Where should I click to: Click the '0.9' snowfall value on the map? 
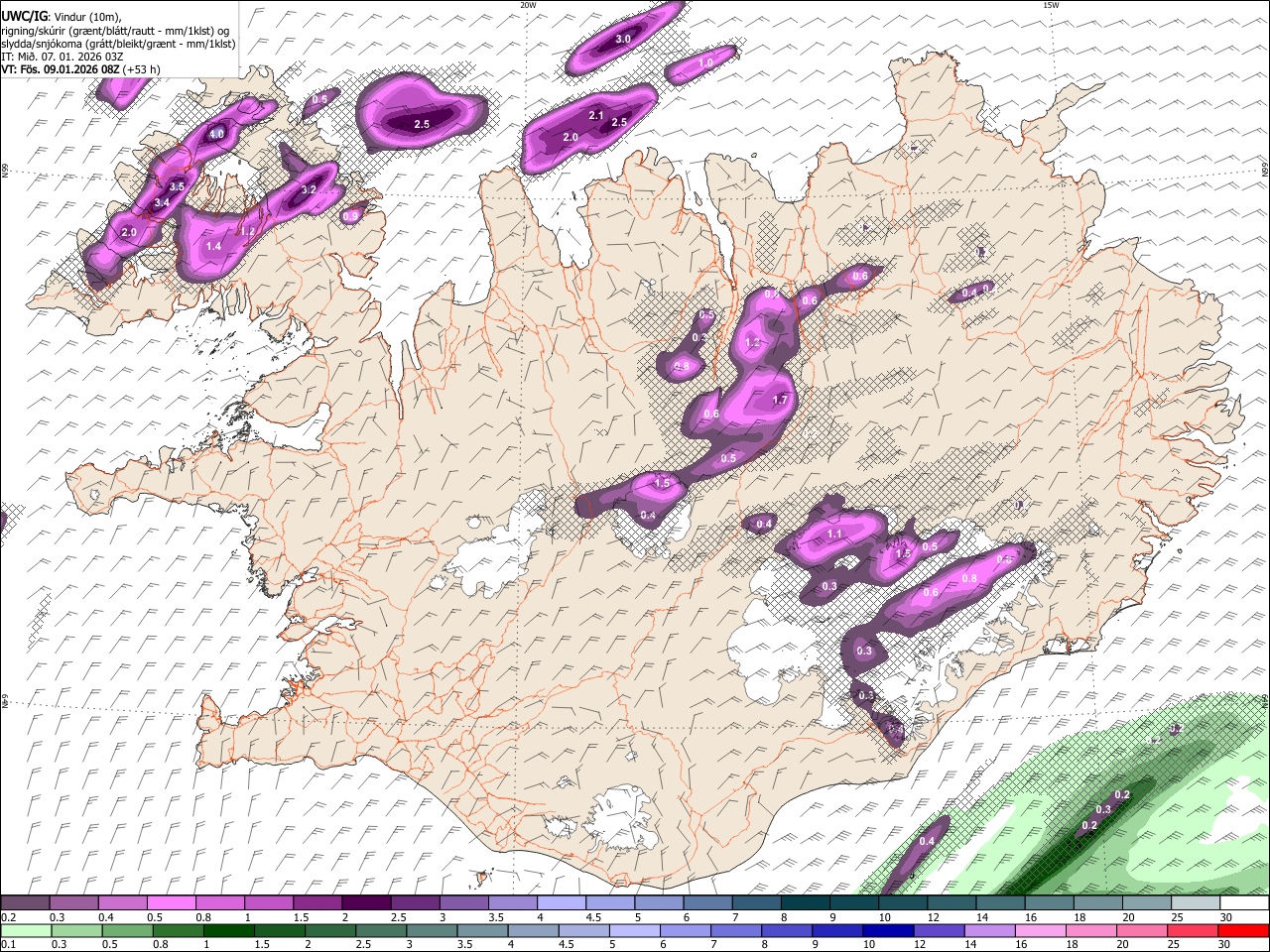click(350, 216)
